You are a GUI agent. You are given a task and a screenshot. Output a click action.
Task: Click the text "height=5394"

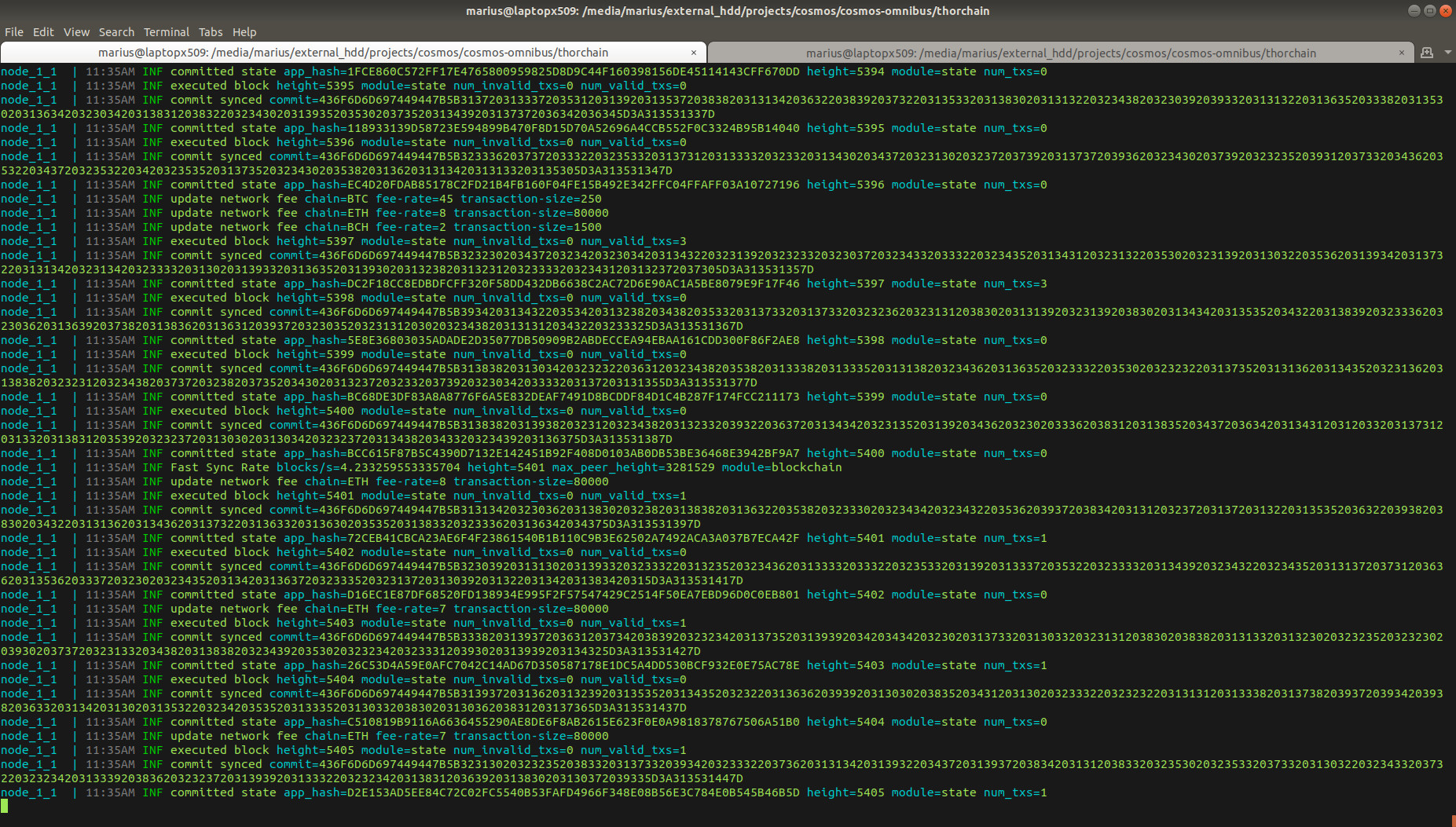(845, 71)
